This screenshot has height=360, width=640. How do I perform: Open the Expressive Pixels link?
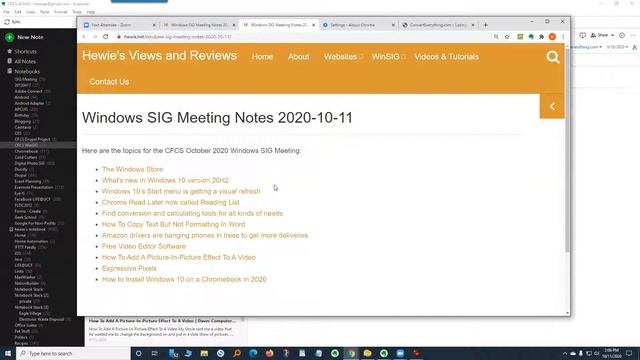click(129, 268)
